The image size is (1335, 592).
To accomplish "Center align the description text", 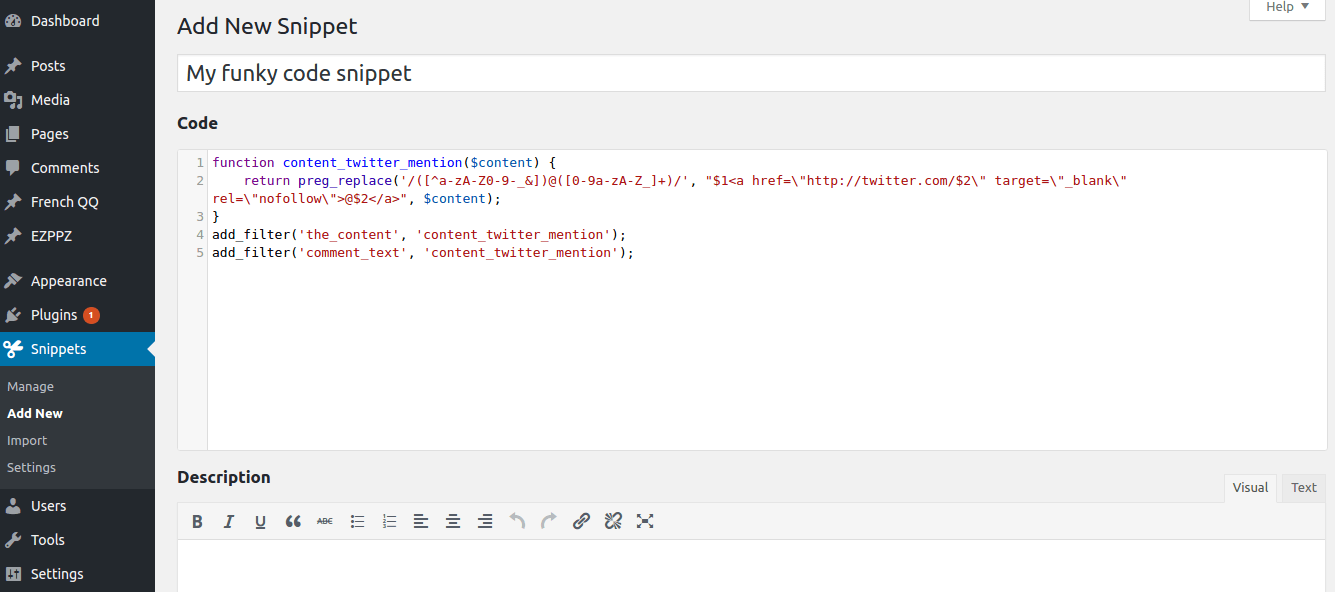I will point(453,521).
